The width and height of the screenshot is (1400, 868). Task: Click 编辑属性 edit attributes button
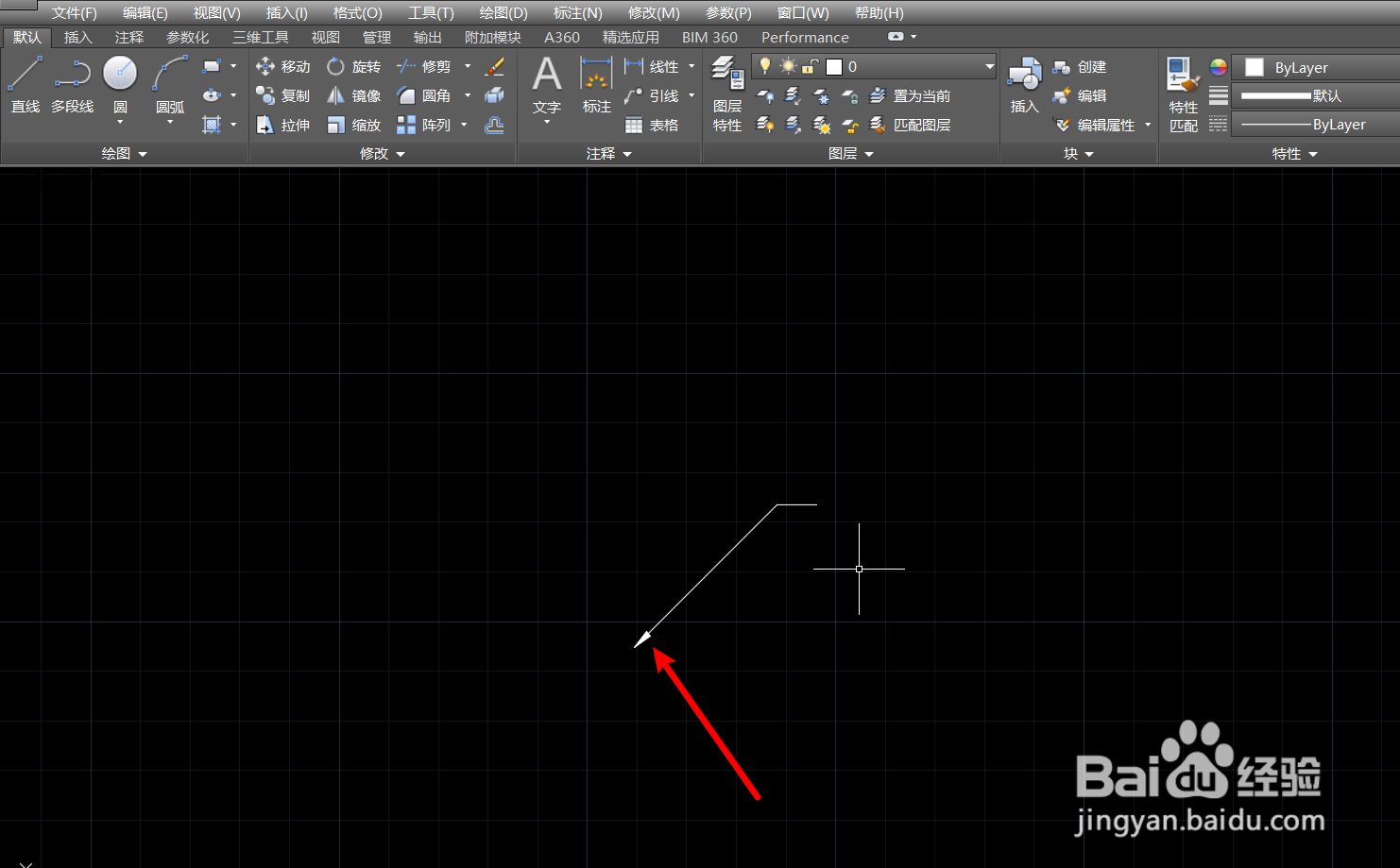(1095, 125)
